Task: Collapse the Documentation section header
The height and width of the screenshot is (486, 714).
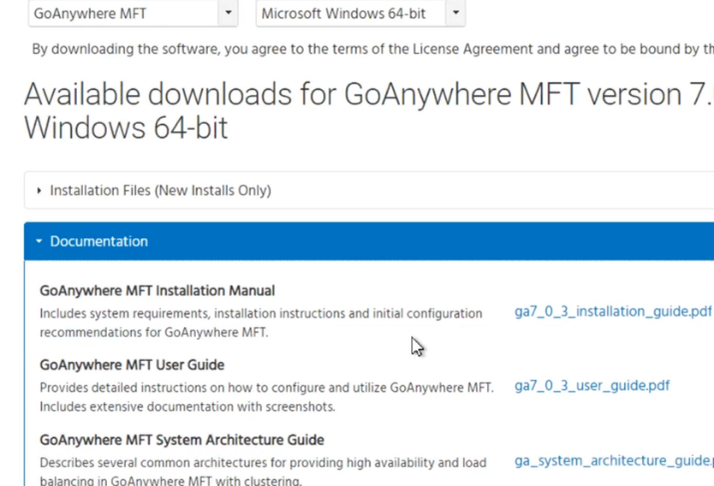Action: (369, 241)
